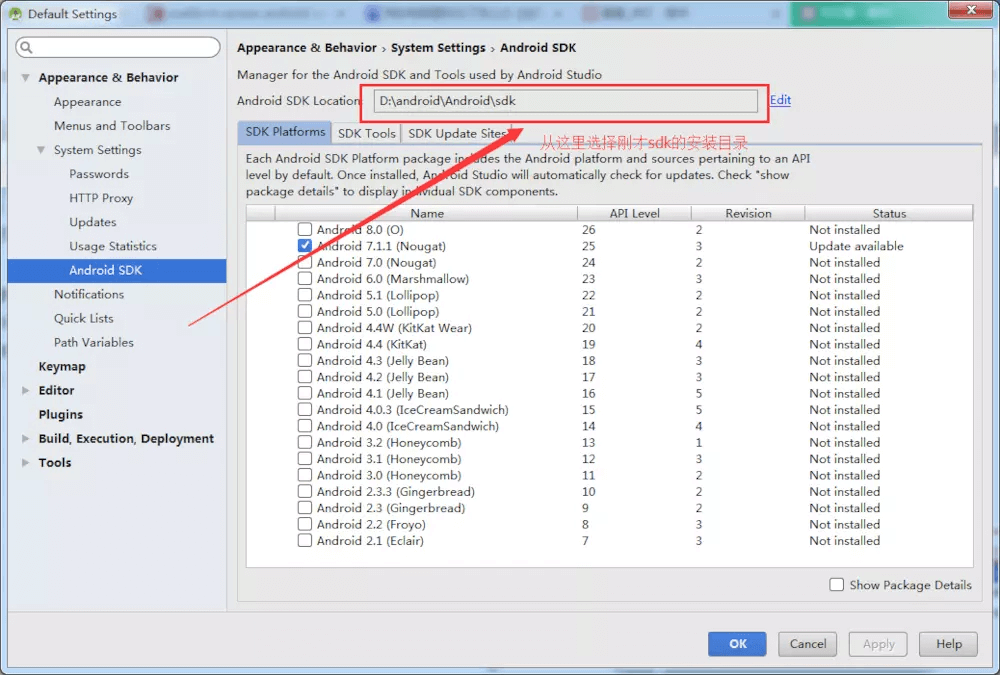Select the Android 4.4W (KitKat Wear) row
1000x675 pixels.
[x=610, y=328]
